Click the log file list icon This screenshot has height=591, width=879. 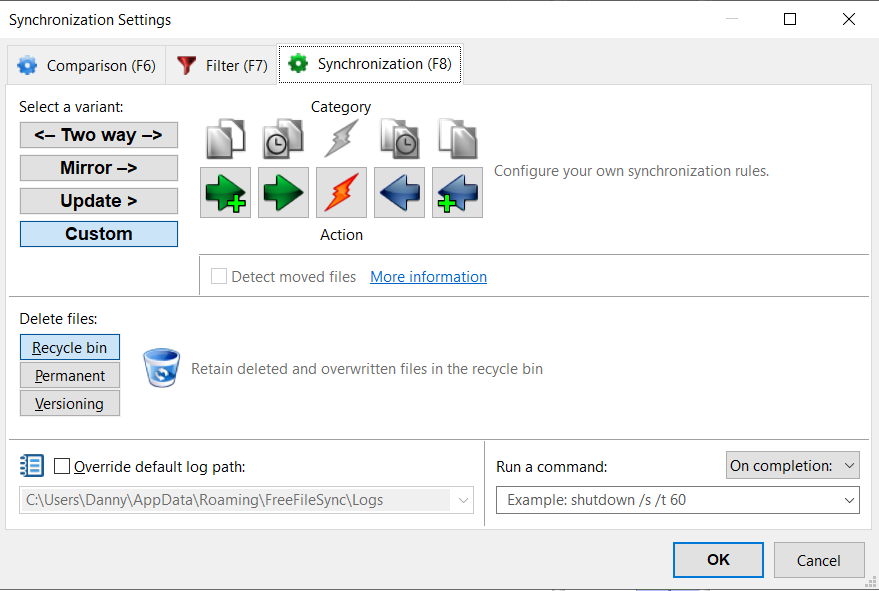[x=32, y=465]
